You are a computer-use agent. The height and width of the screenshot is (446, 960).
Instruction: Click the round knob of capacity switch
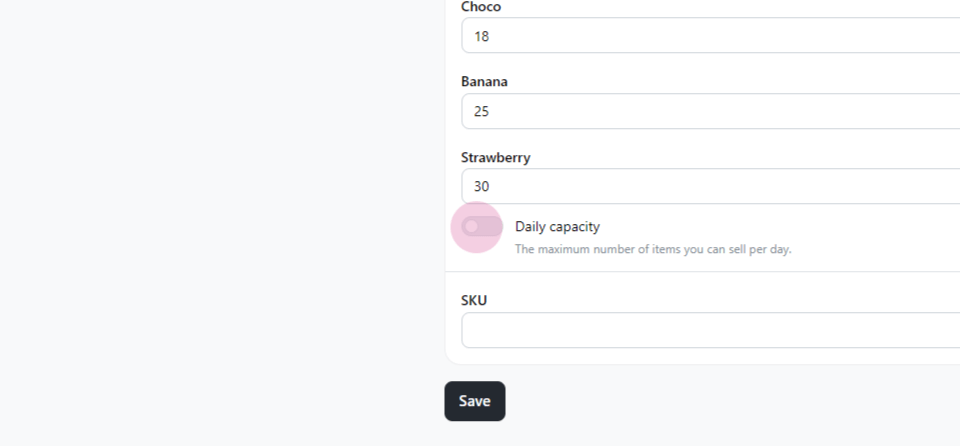[x=471, y=227]
